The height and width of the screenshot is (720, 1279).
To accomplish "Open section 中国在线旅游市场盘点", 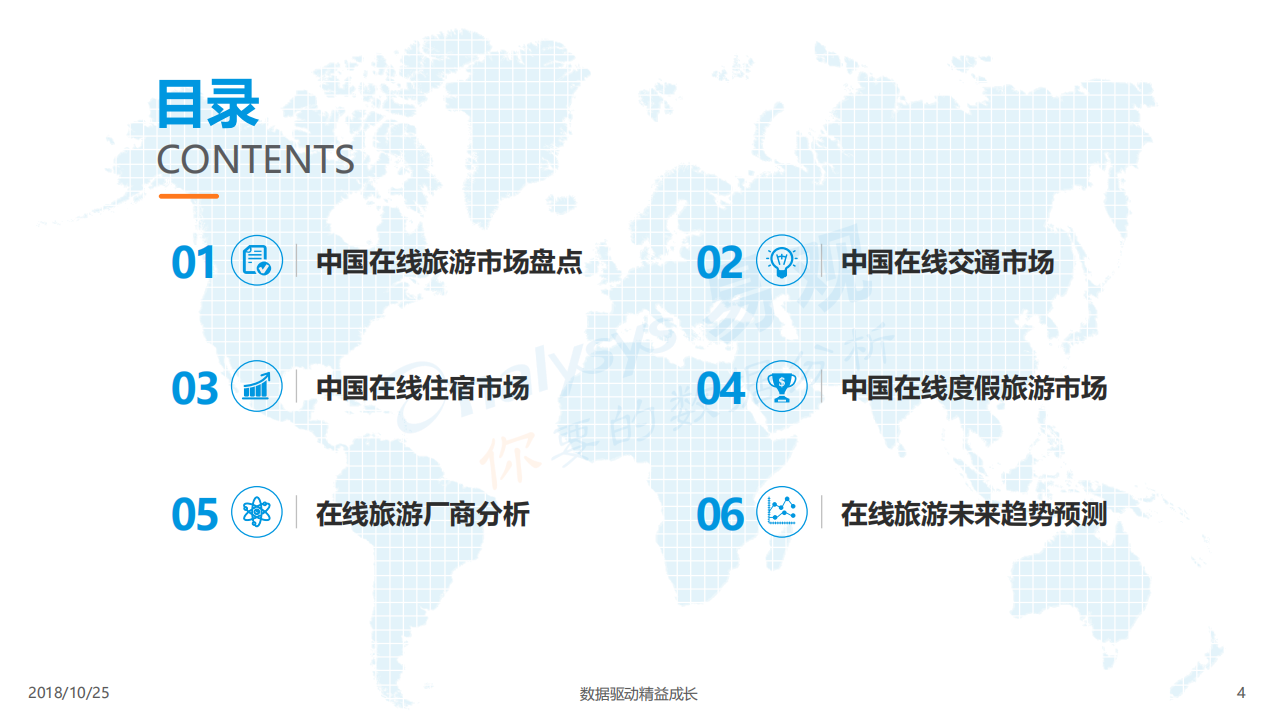I will coord(449,262).
